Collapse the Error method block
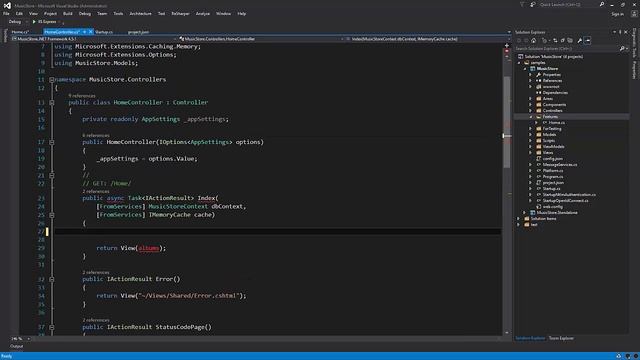This screenshot has height=360, width=640. click(x=51, y=279)
